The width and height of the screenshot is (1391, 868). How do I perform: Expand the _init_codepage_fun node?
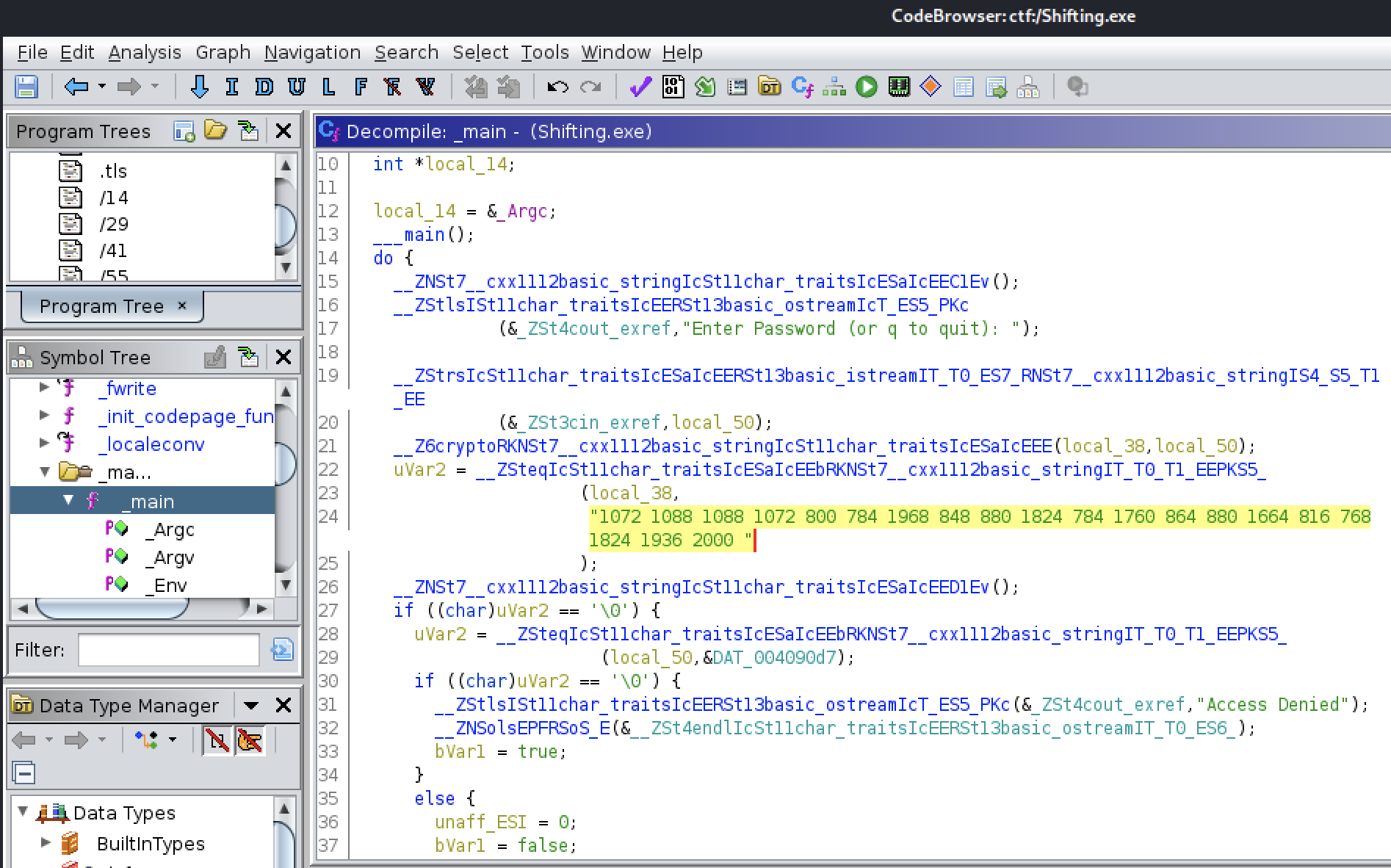[44, 416]
